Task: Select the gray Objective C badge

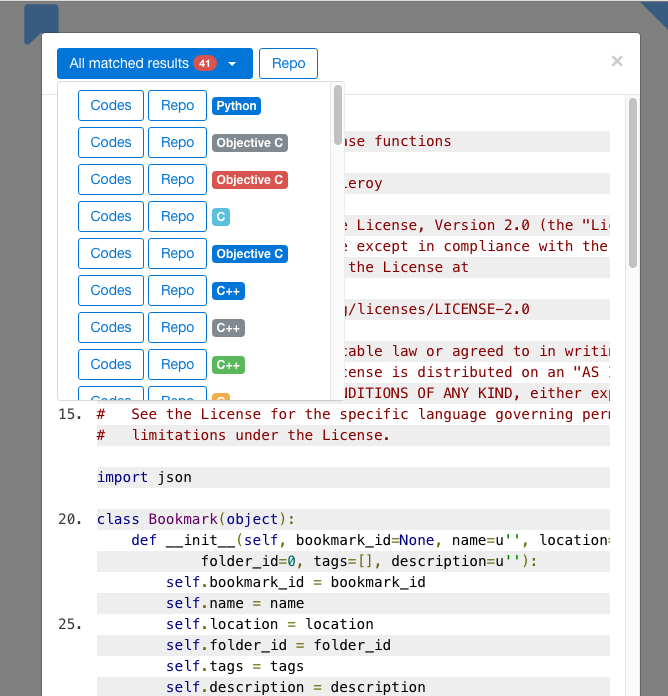Action: tap(250, 143)
